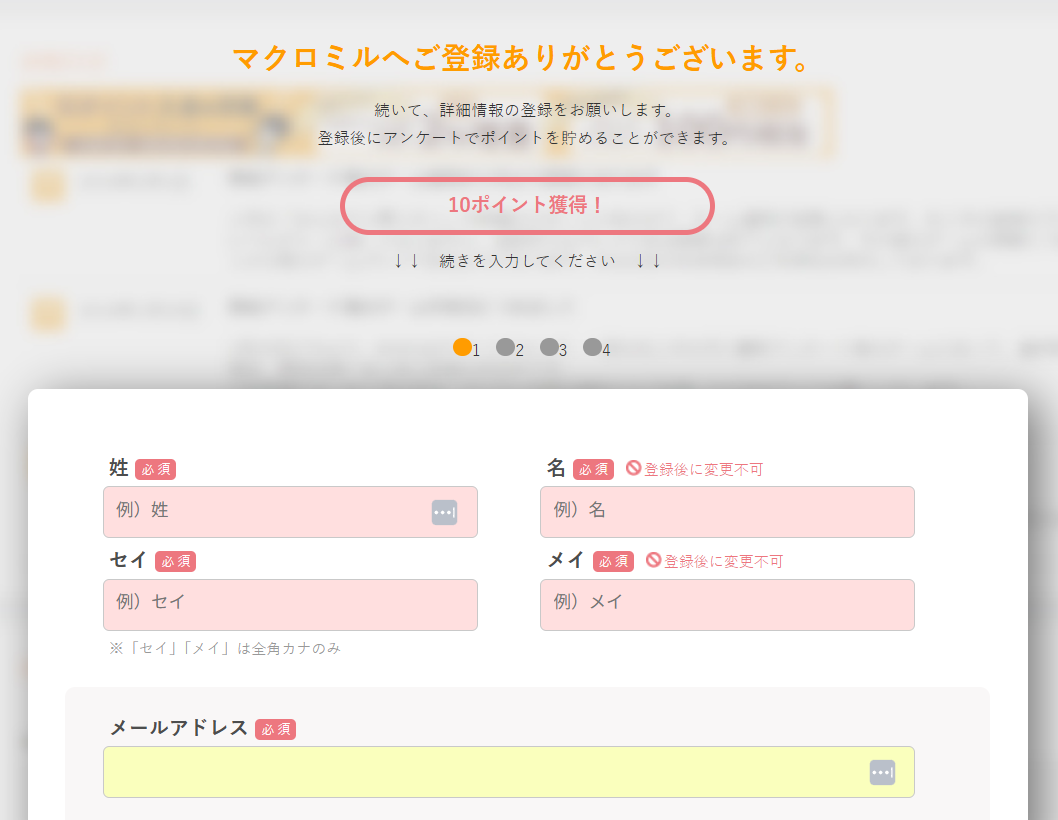1058x820 pixels.
Task: Click the 必須 badge next to メールアドレス
Action: point(275,729)
